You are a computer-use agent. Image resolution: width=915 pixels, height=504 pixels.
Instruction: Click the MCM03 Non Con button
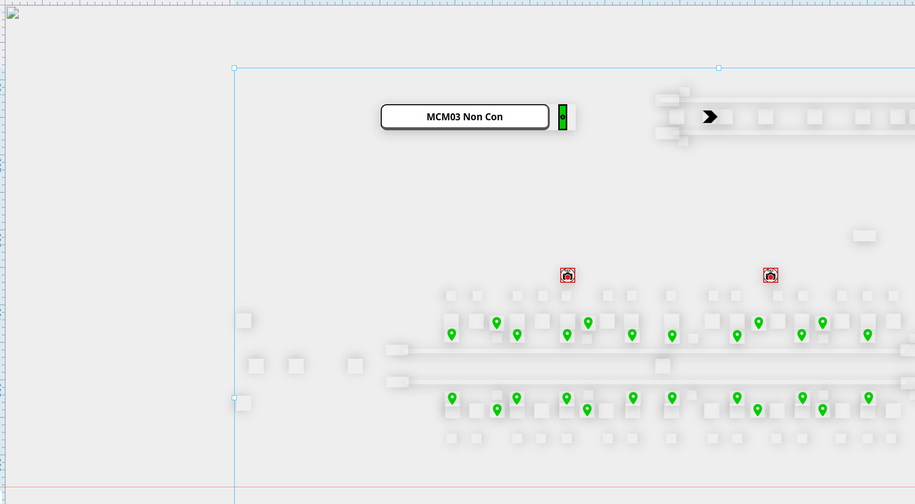(x=465, y=117)
